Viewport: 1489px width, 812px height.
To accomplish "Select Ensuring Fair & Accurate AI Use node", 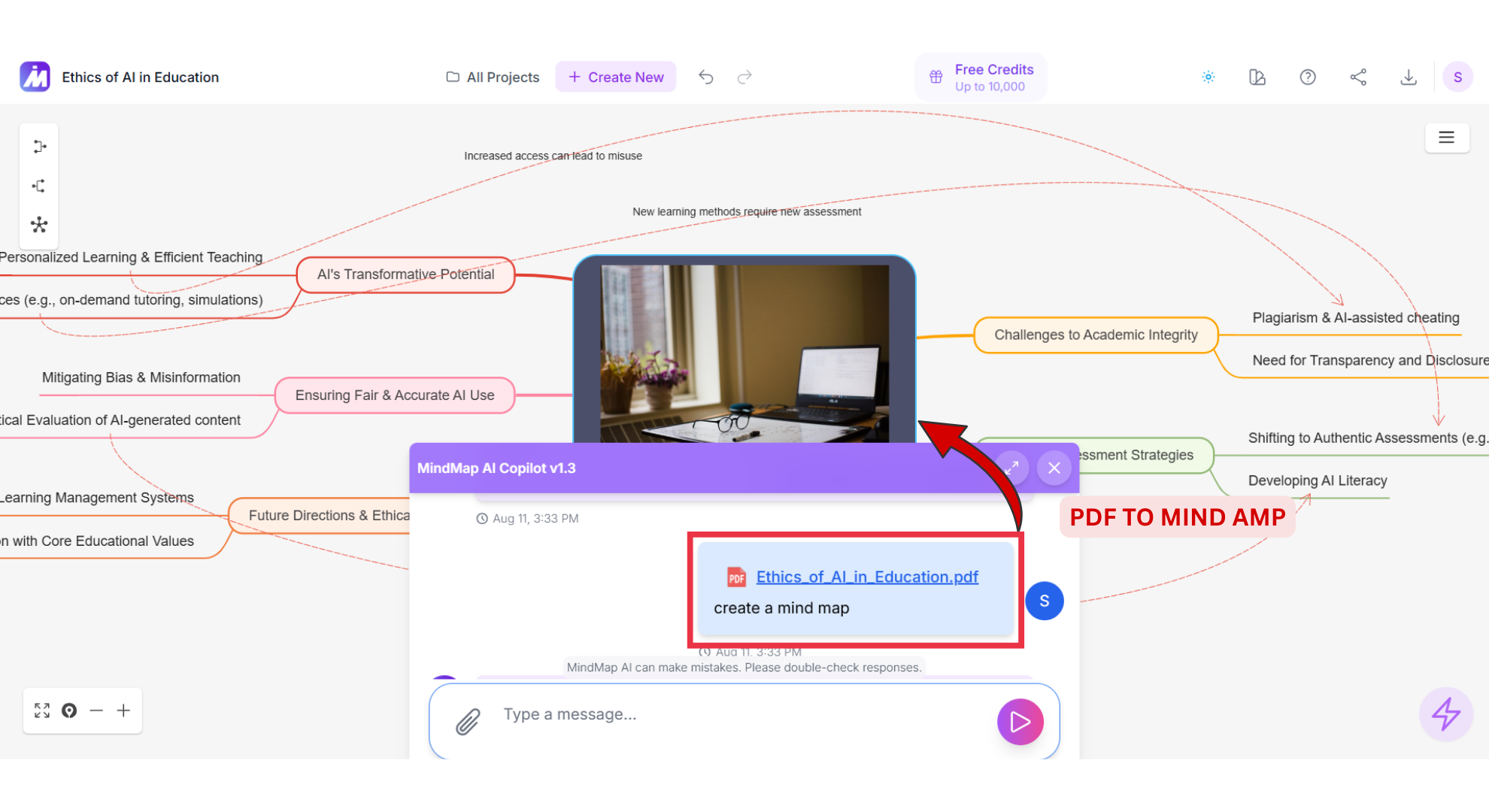I will coord(395,395).
